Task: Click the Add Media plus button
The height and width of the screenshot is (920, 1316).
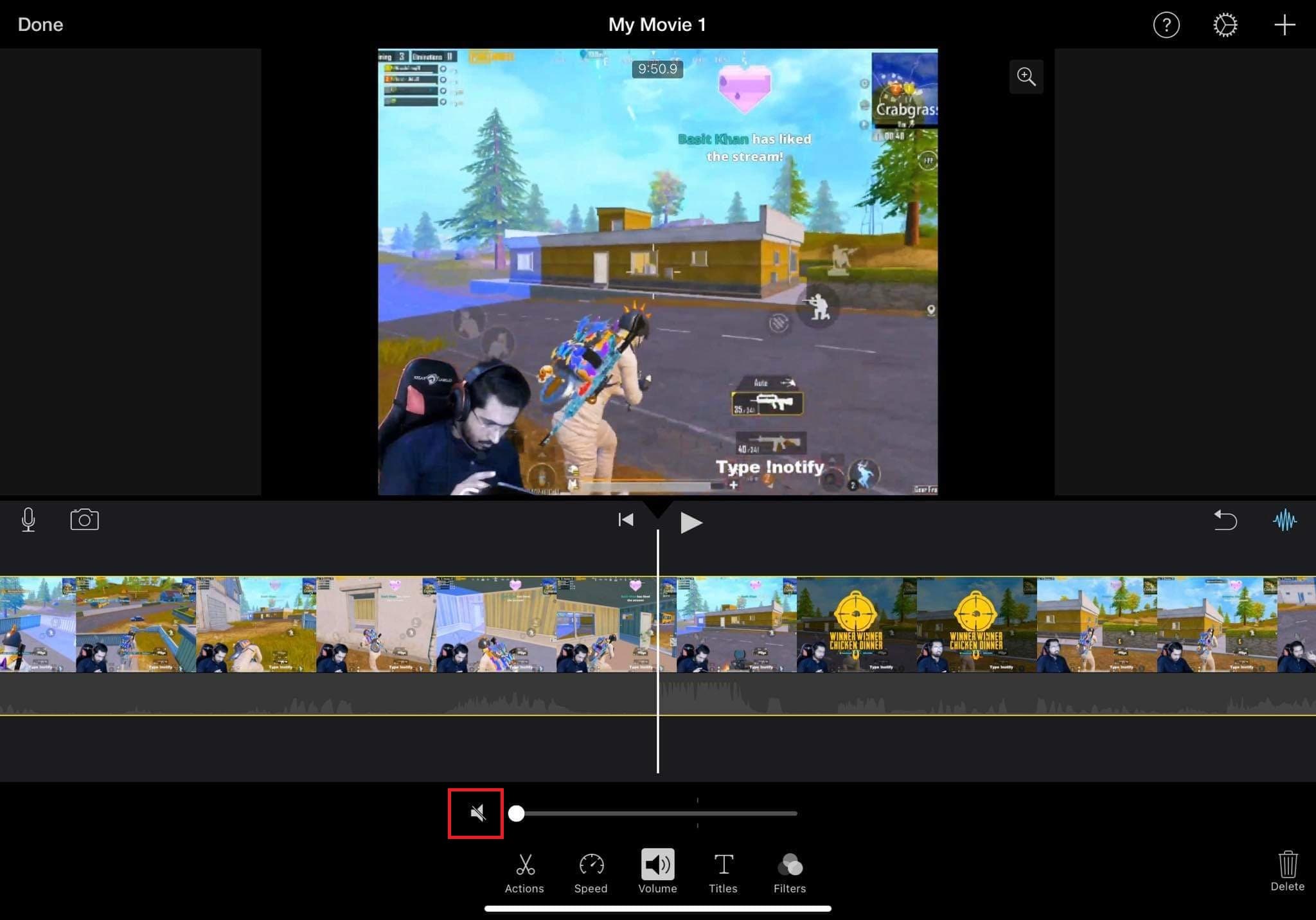Action: [1285, 25]
